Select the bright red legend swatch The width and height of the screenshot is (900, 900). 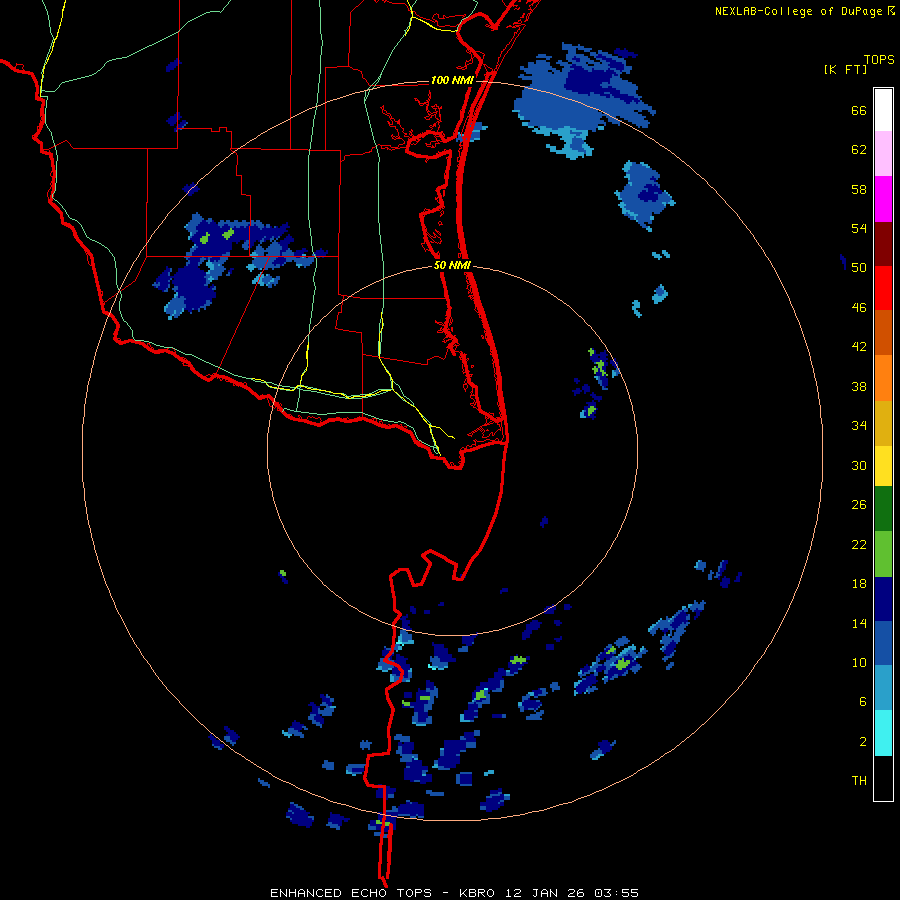883,288
